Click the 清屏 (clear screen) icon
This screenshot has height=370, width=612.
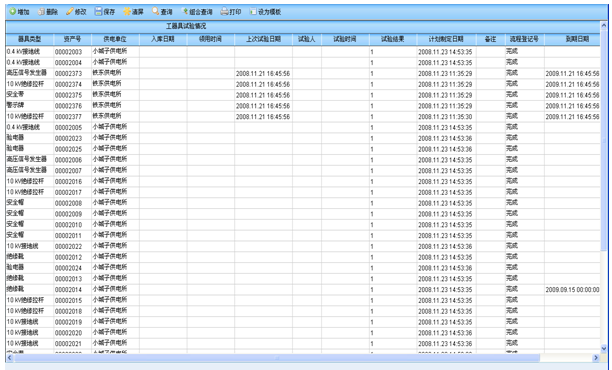pyautogui.click(x=127, y=12)
